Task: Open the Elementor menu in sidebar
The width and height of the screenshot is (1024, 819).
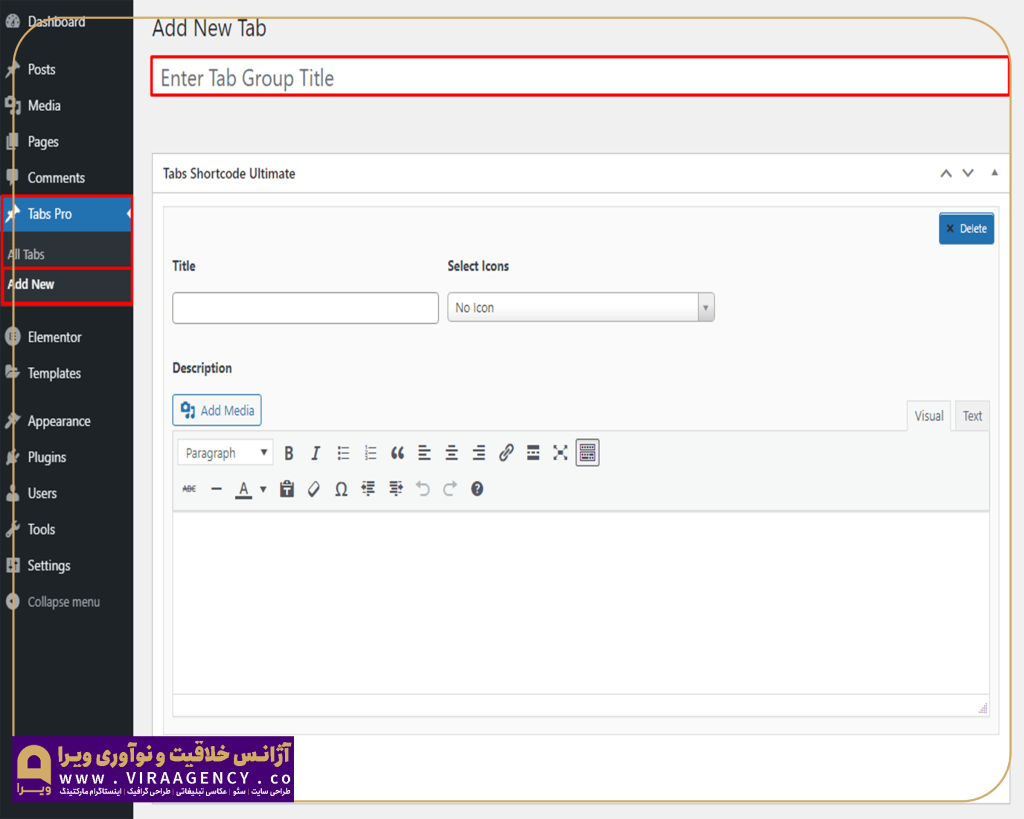Action: point(55,337)
